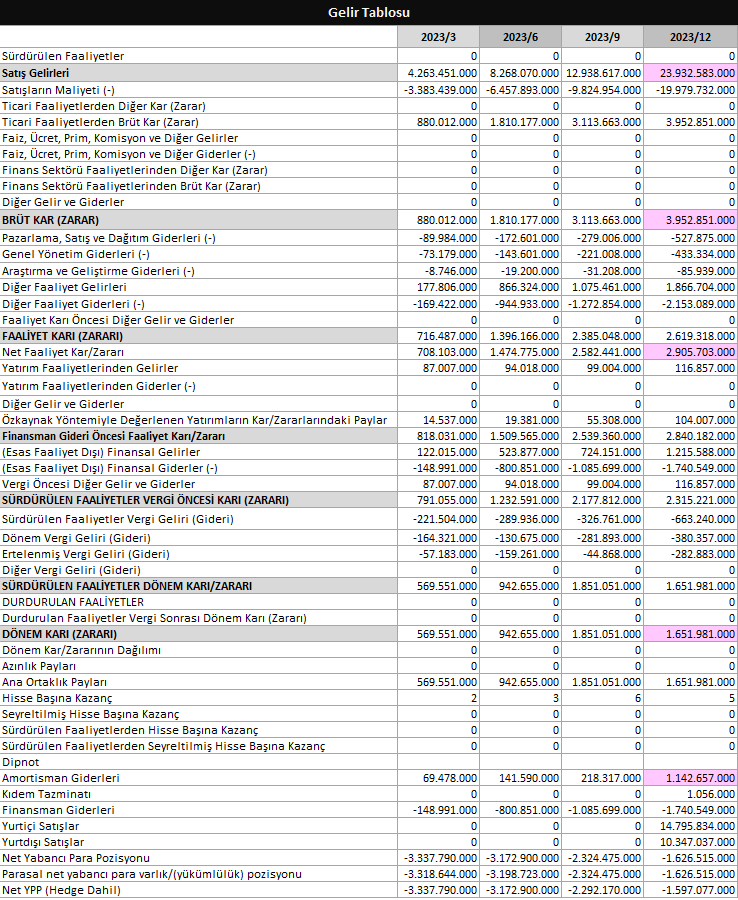The width and height of the screenshot is (738, 900).
Task: Click FAALİYET KARI (ZARARI) row label
Action: [63, 336]
